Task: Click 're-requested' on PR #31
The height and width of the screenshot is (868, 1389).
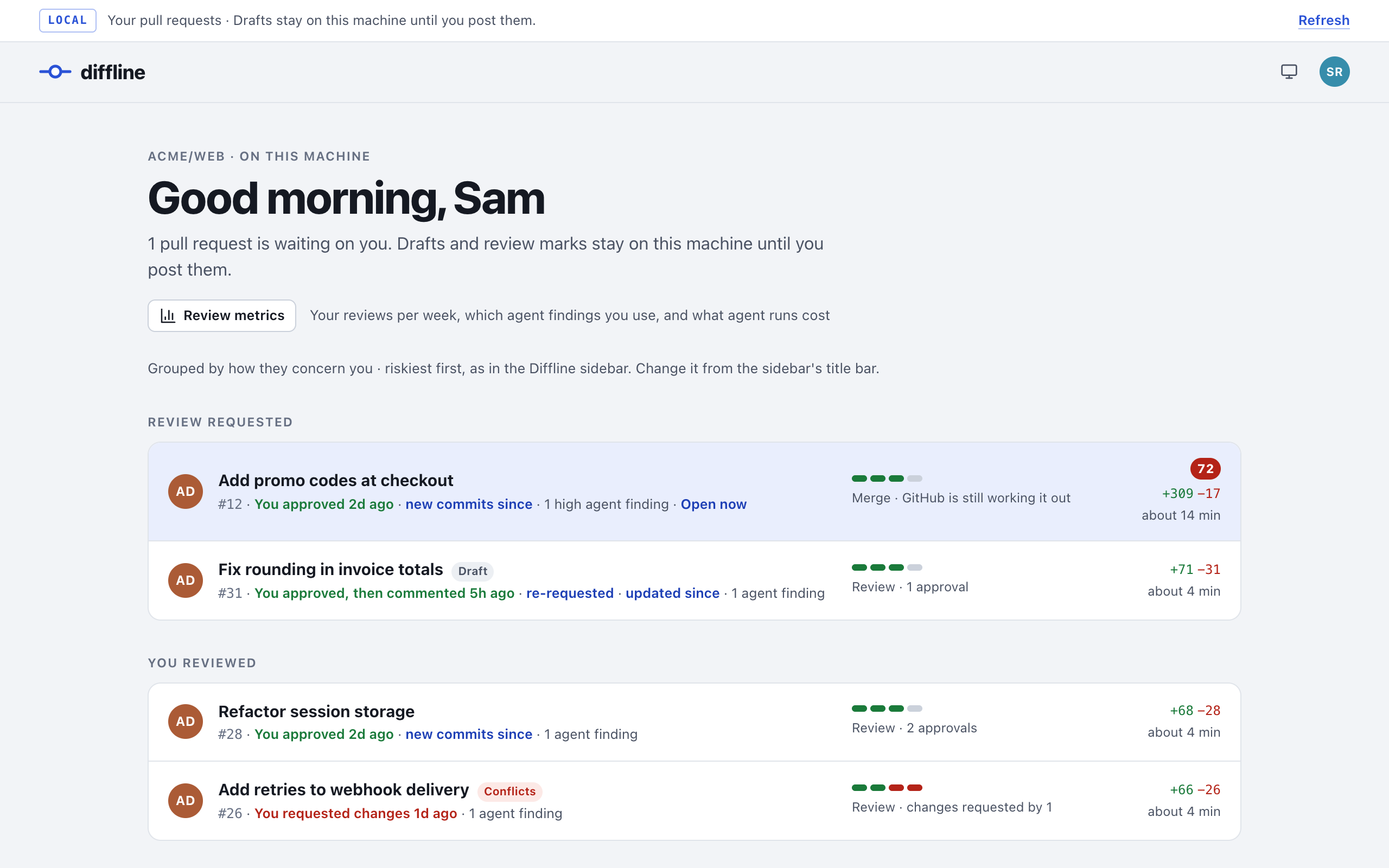Action: (570, 593)
